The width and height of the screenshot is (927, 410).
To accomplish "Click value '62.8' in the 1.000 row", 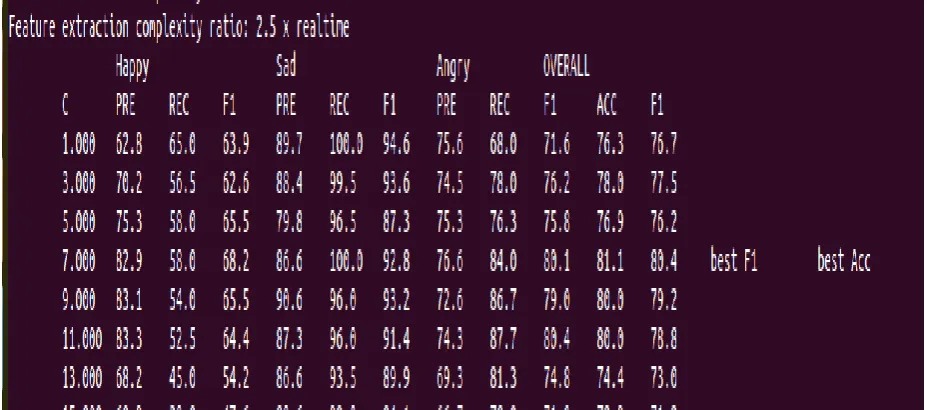I will click(129, 144).
